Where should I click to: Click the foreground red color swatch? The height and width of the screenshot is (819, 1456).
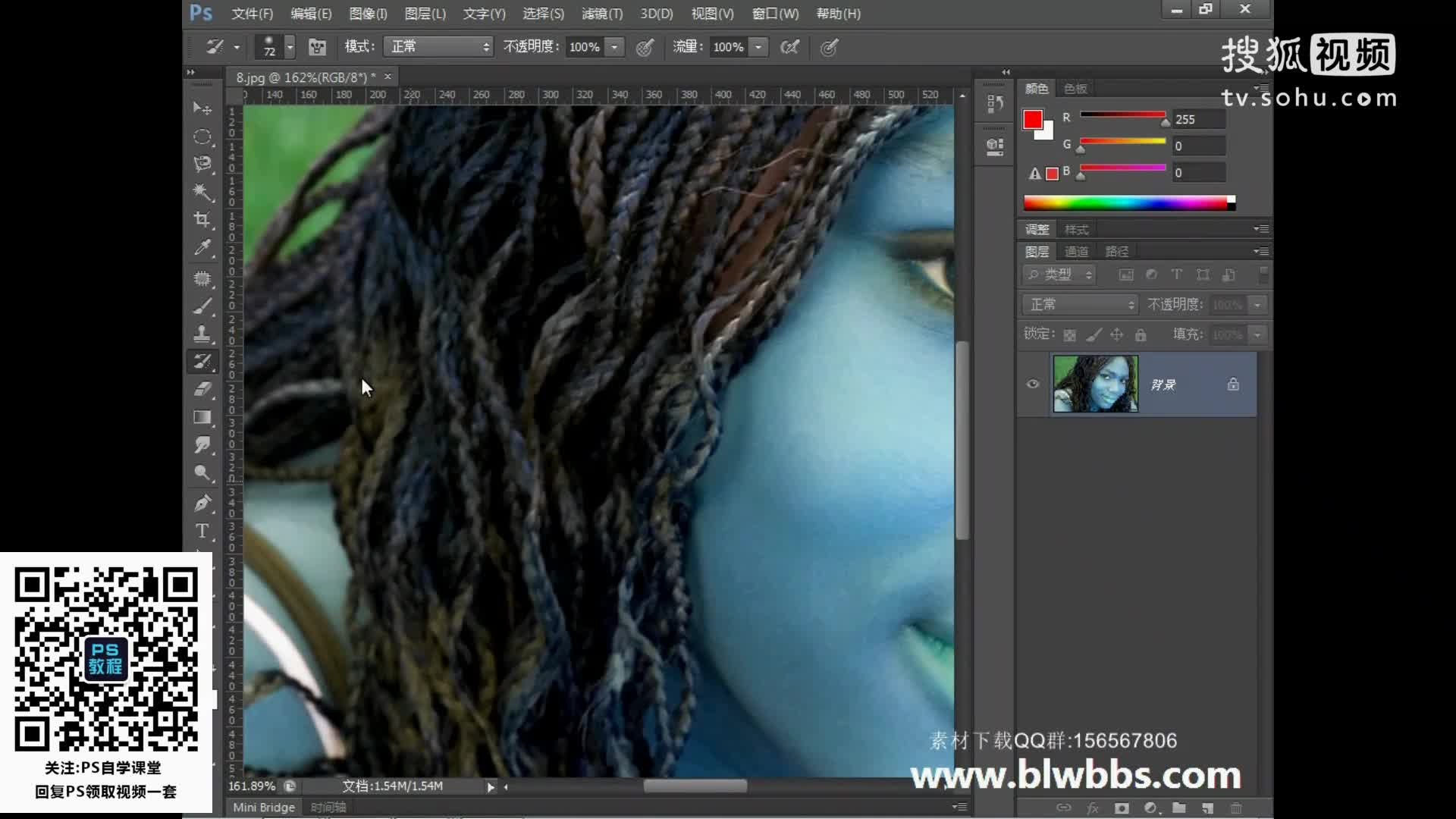(x=1032, y=119)
